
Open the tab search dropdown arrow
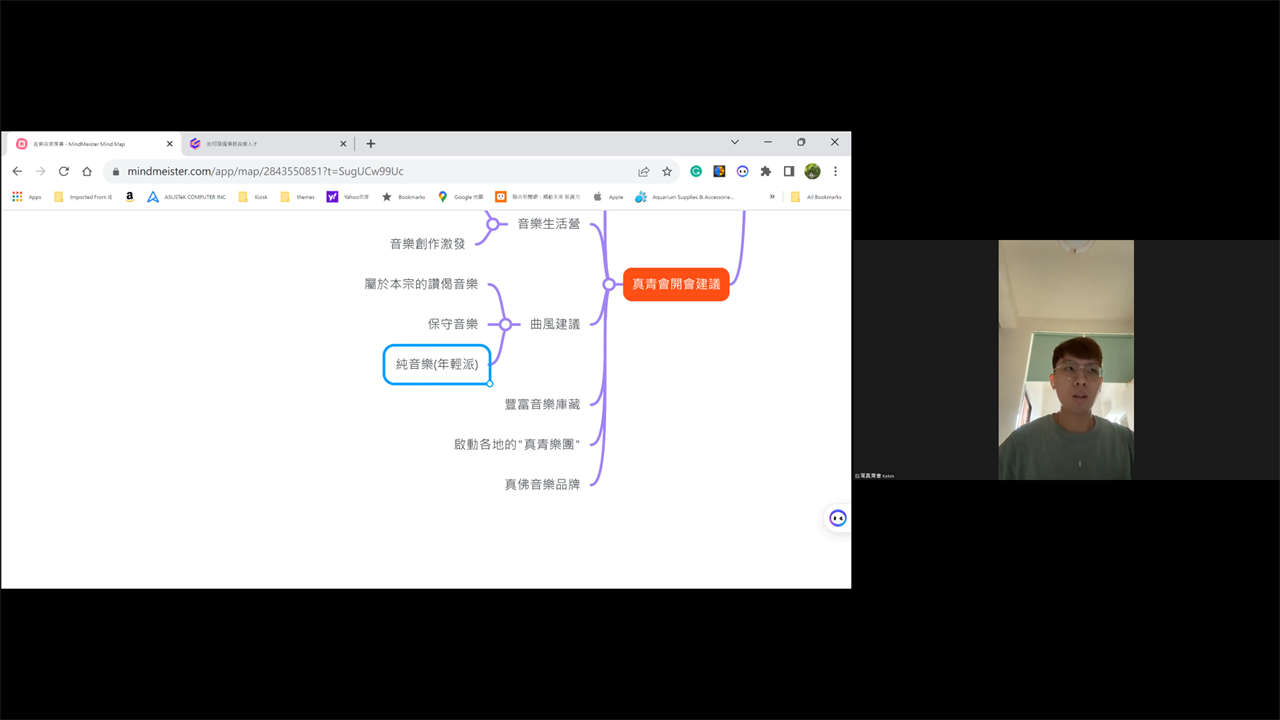pyautogui.click(x=734, y=143)
